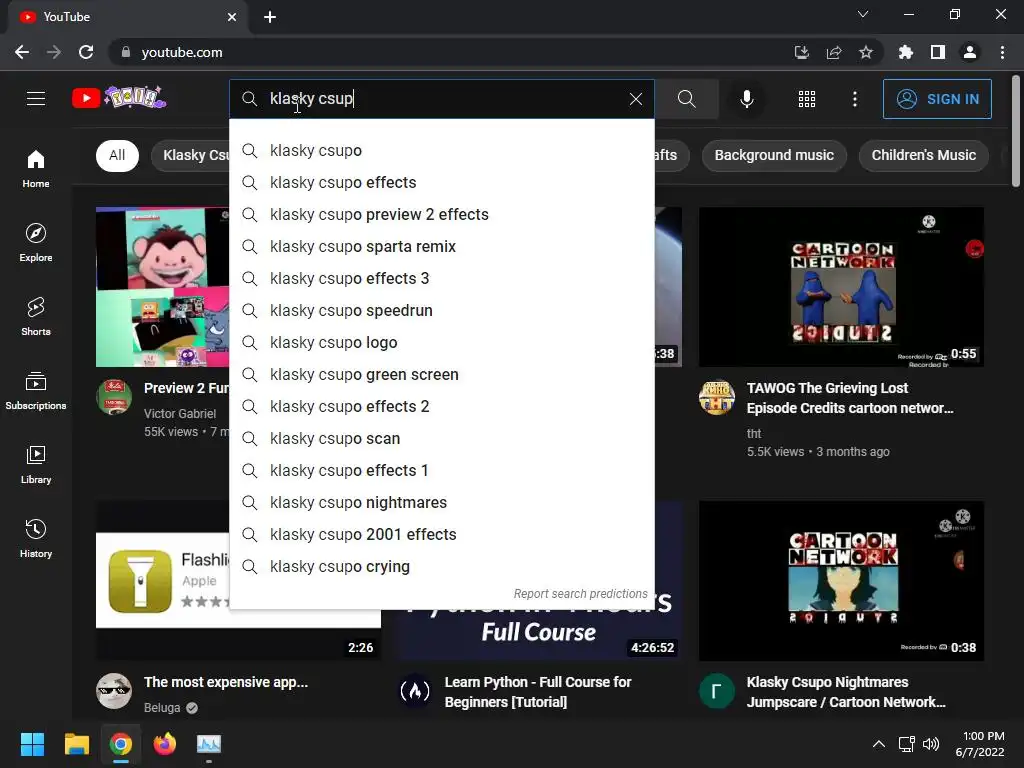This screenshot has height=768, width=1024.
Task: Choose suggestion 'klasky csupo'
Action: tap(442, 150)
